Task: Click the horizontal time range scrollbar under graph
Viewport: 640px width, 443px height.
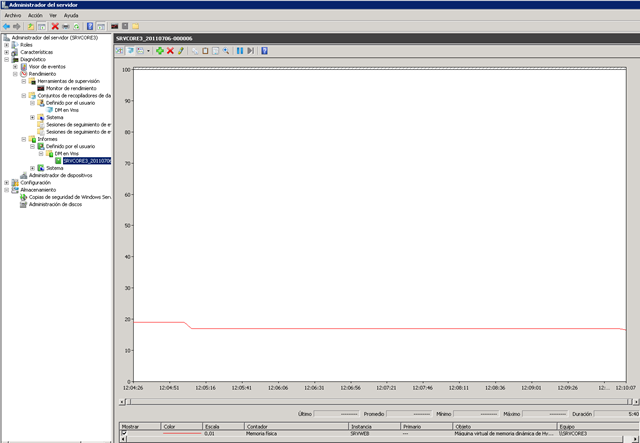Action: tap(378, 402)
